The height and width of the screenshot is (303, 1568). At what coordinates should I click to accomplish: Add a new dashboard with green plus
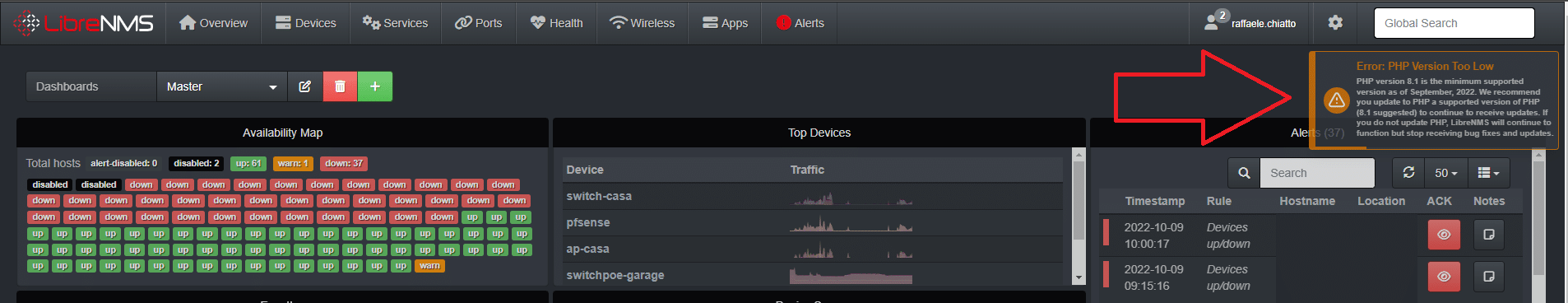tap(375, 86)
